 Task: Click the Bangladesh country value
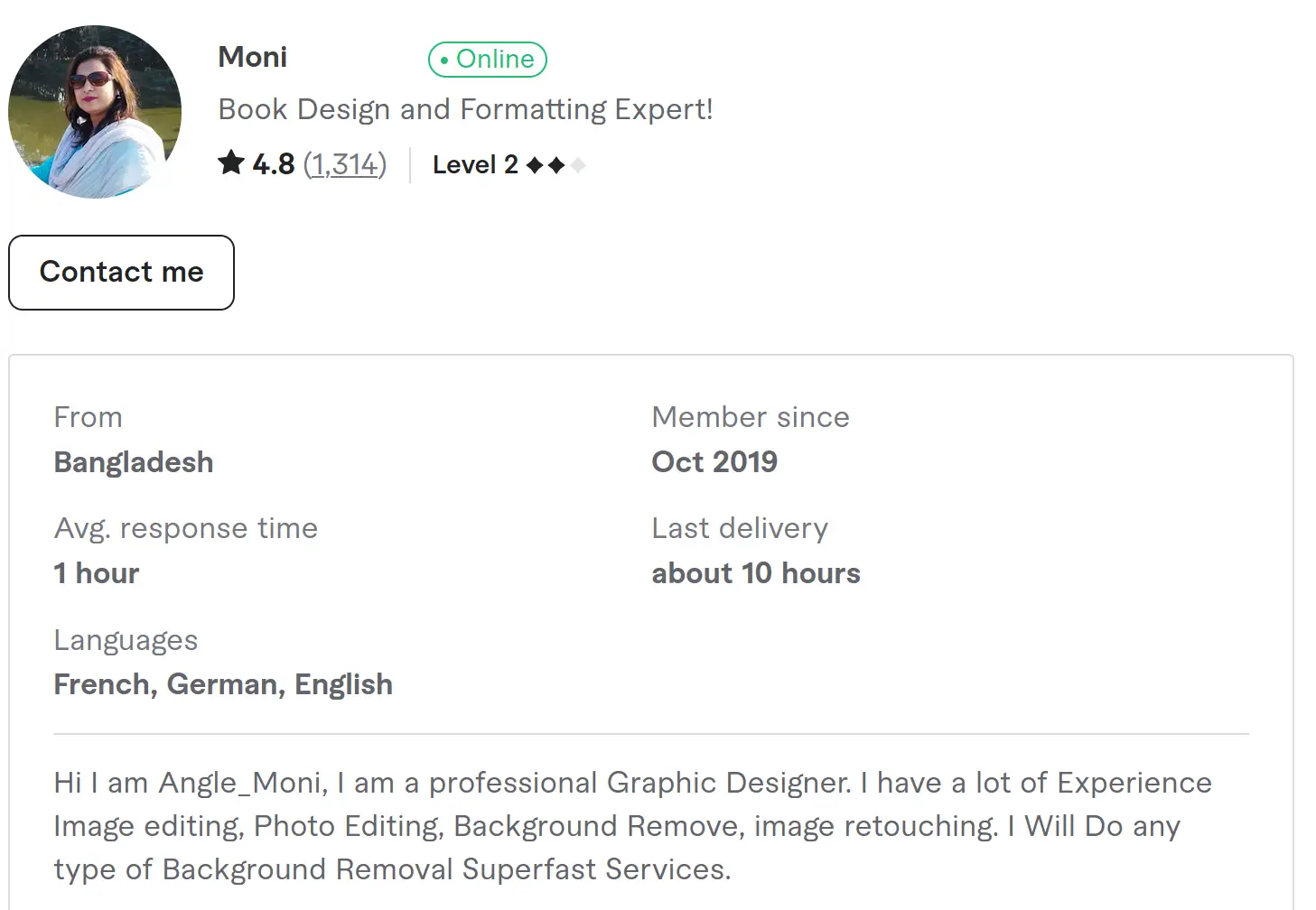coord(134,462)
